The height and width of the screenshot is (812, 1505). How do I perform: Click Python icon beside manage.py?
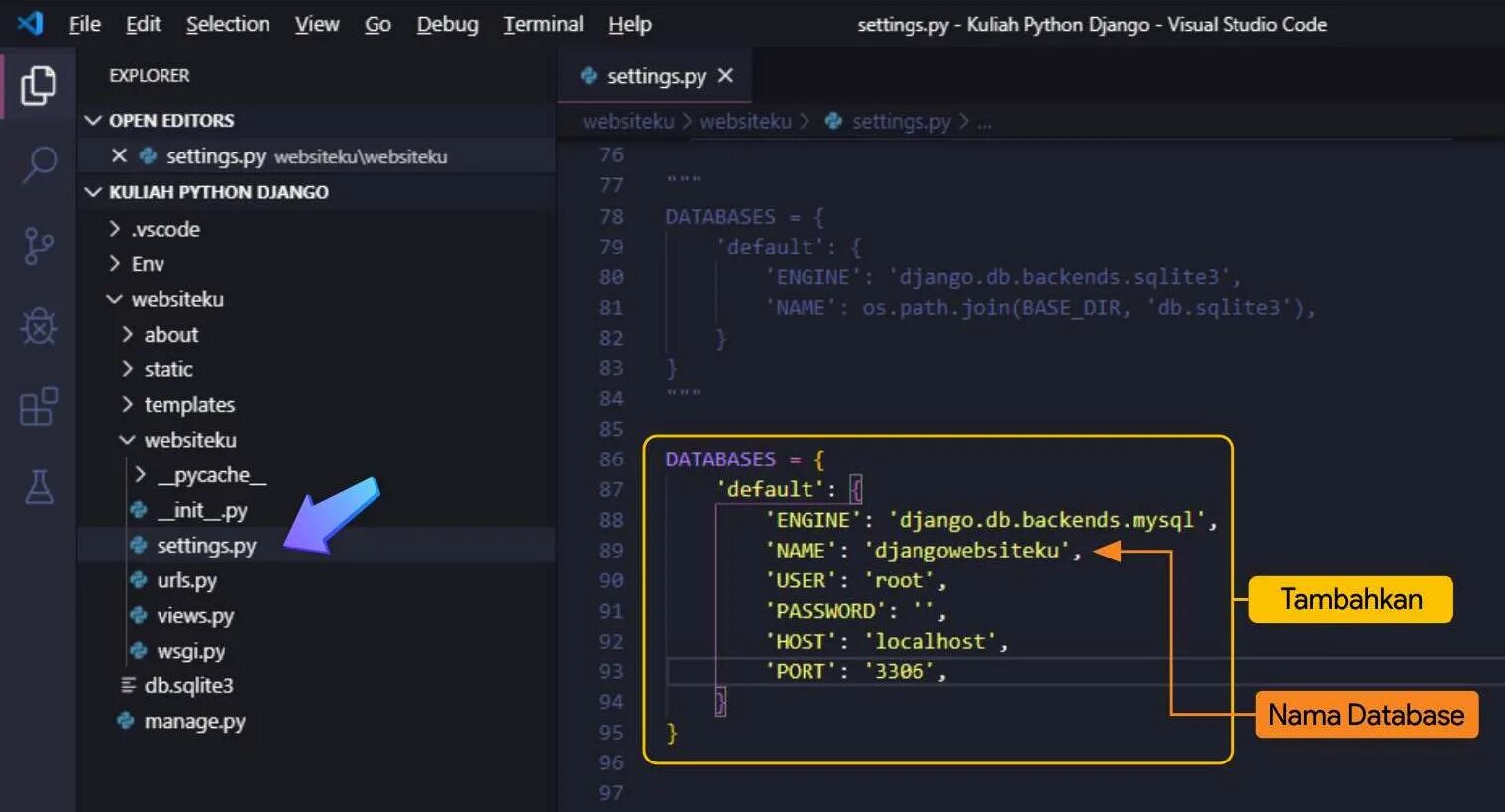coord(126,721)
